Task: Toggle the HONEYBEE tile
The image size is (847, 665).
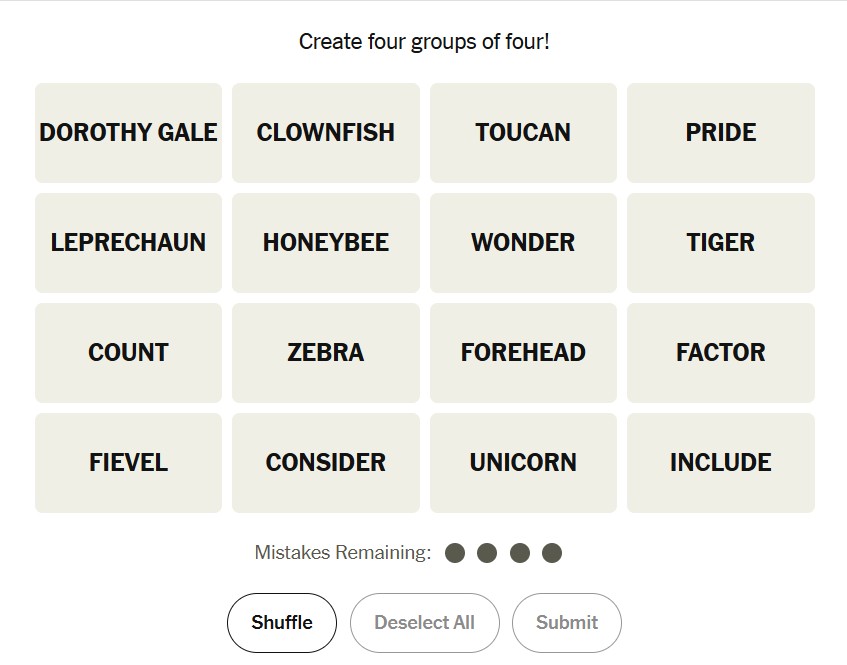Action: pyautogui.click(x=326, y=243)
